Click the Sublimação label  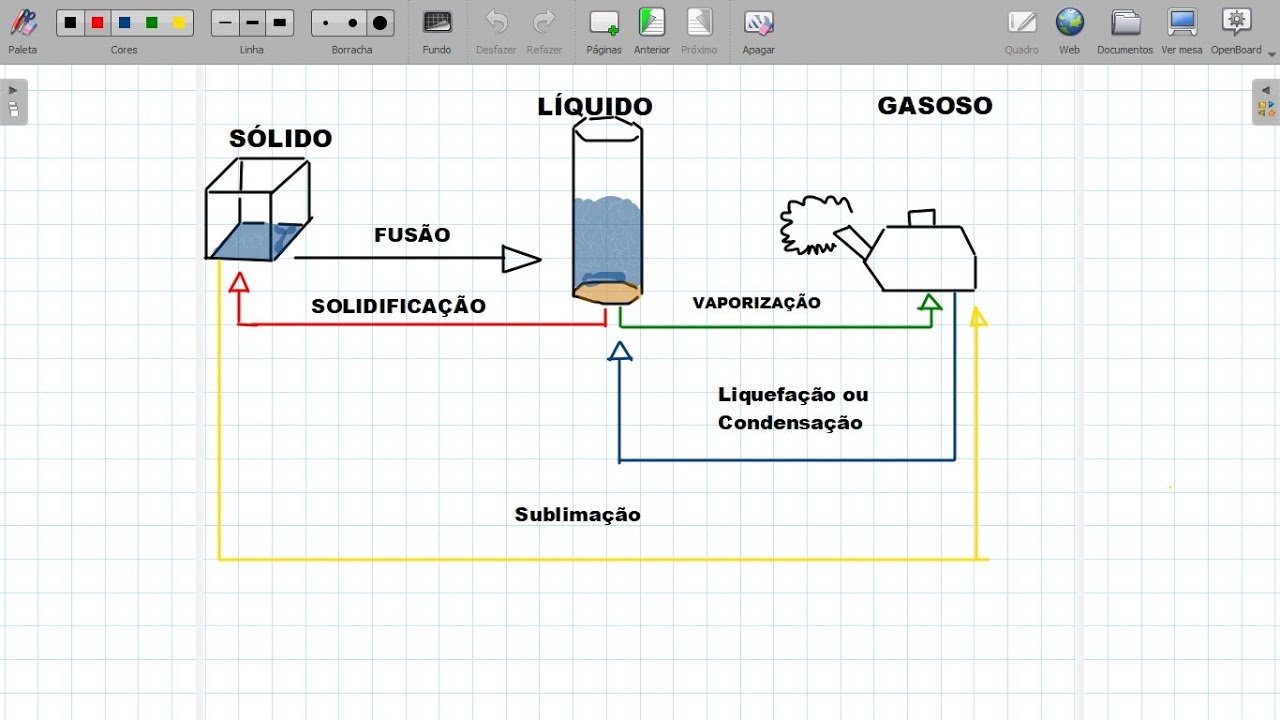(577, 514)
